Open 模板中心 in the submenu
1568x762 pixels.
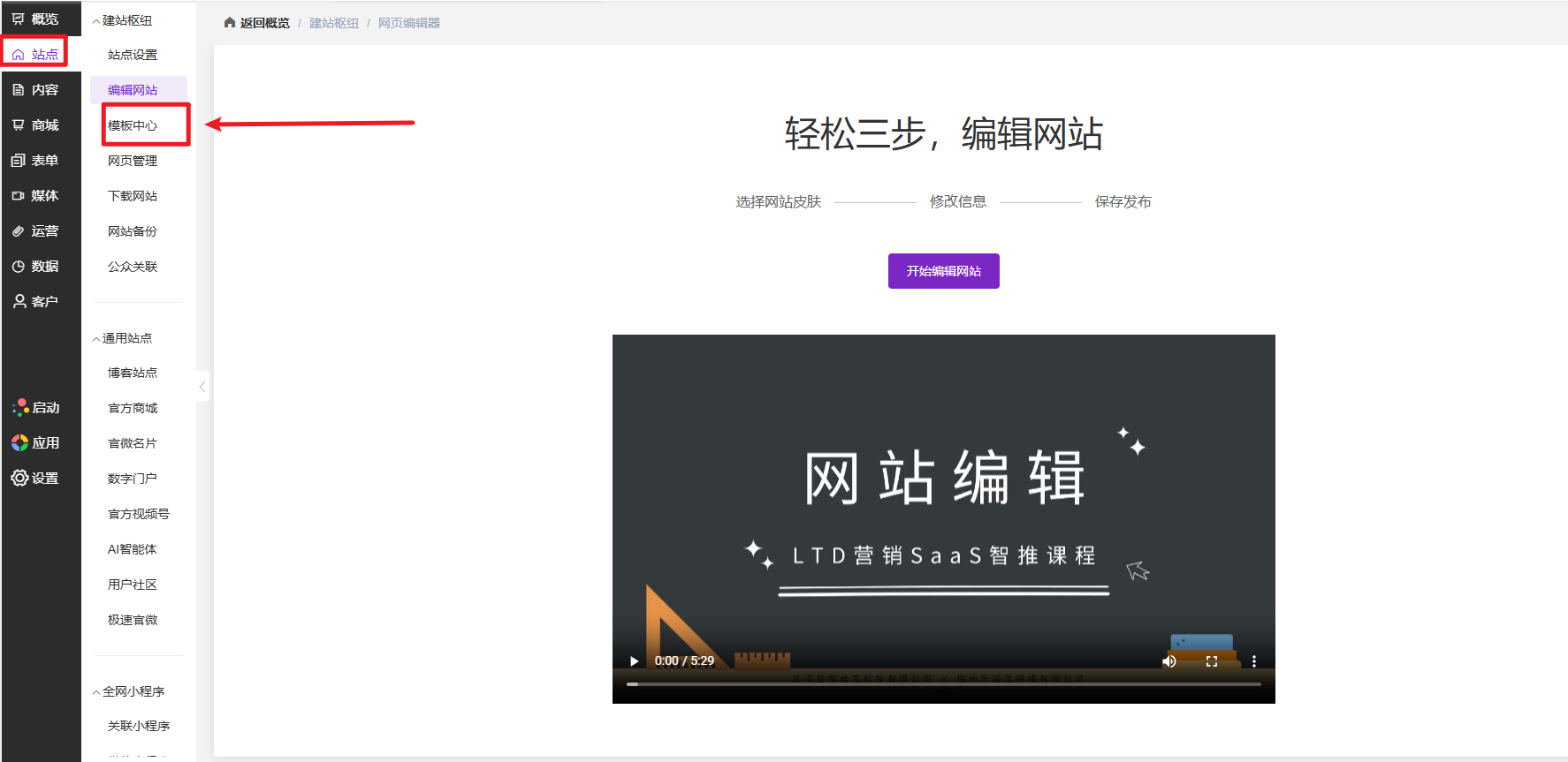coord(133,126)
